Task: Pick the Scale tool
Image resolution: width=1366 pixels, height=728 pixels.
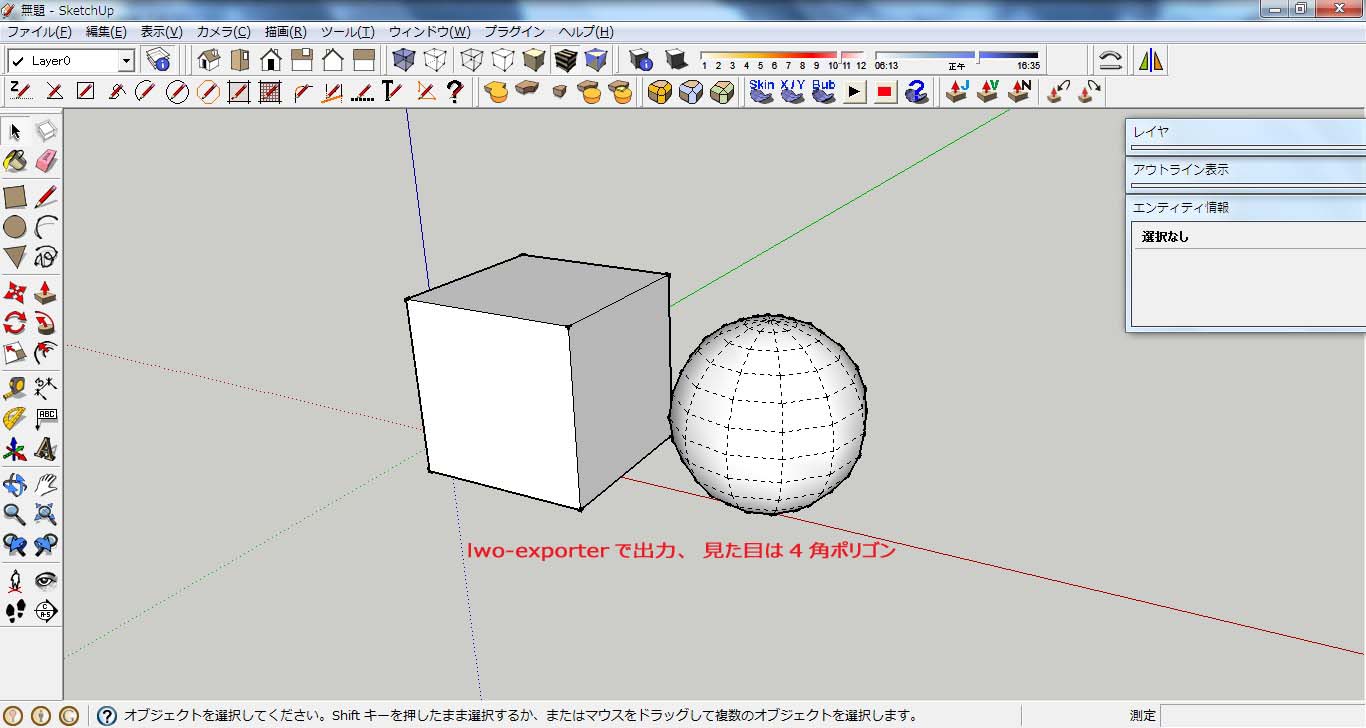Action: coord(15,353)
